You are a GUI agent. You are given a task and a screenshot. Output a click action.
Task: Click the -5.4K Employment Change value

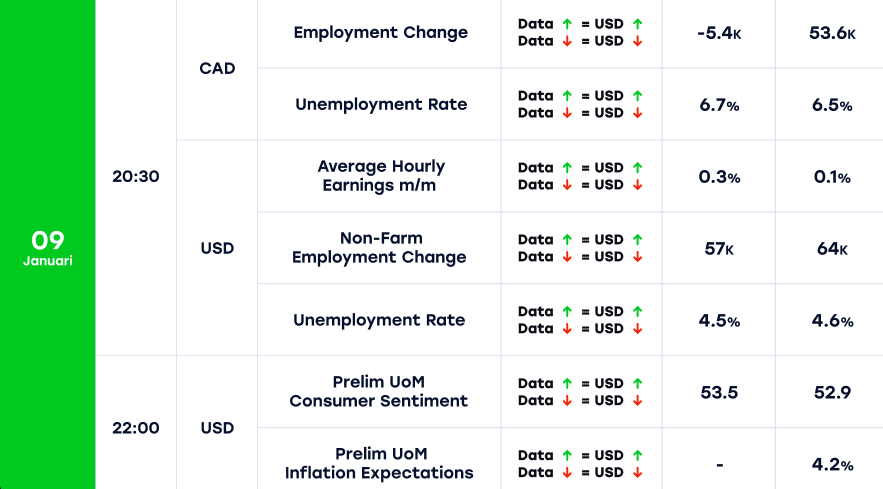[x=720, y=33]
